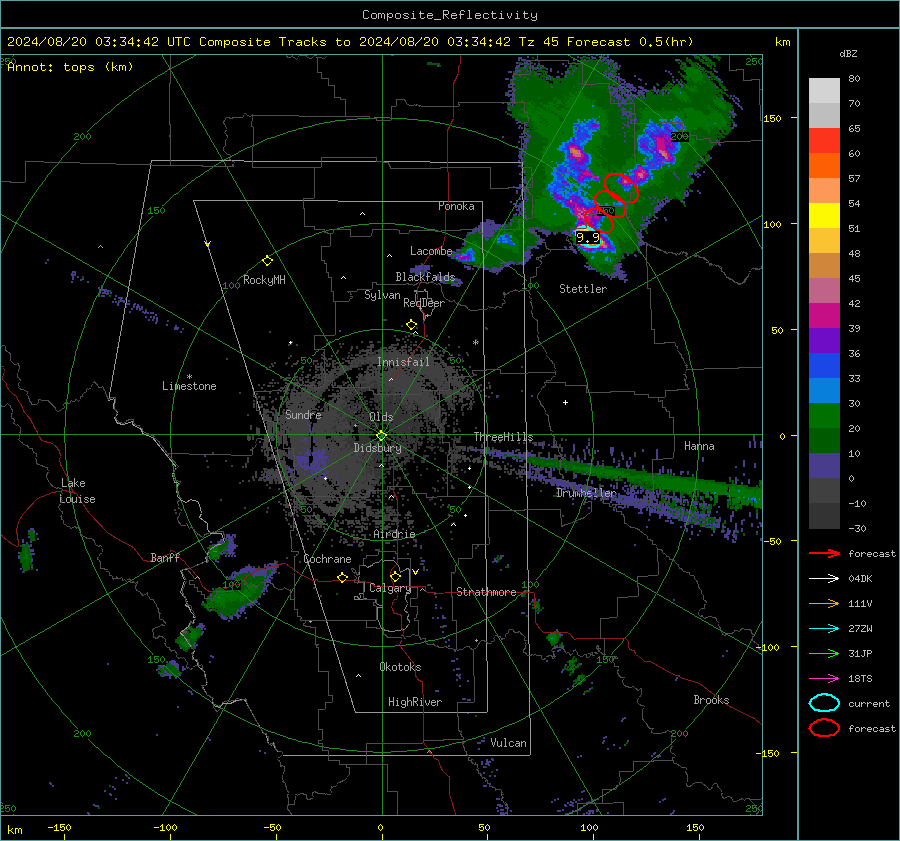This screenshot has height=841, width=900.
Task: Click the Olds town label
Action: [381, 417]
